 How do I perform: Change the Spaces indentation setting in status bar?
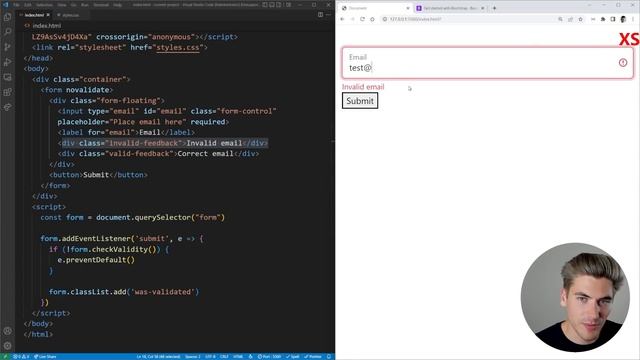193,356
